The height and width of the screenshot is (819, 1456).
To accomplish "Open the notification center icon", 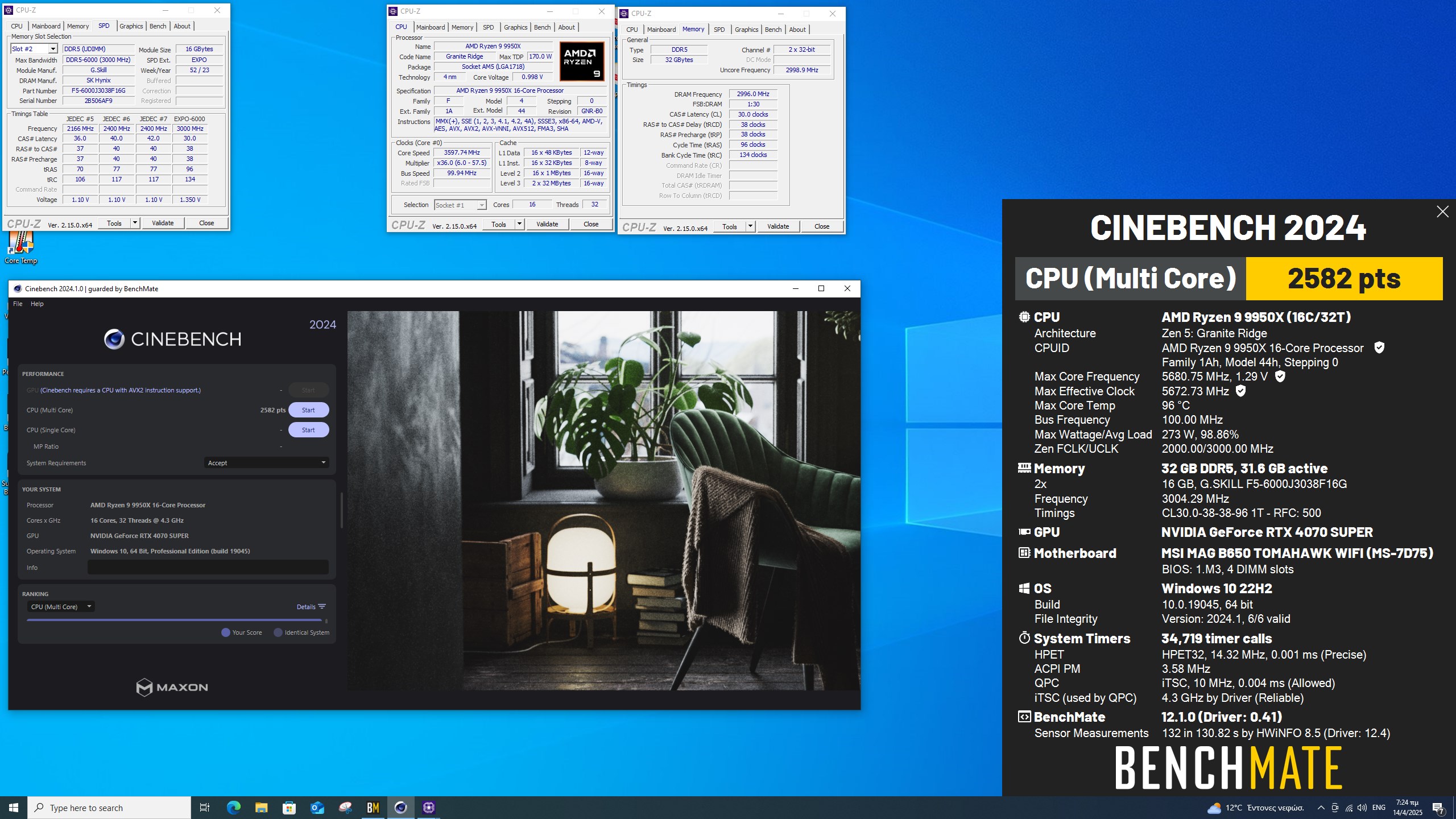I will pyautogui.click(x=1439, y=808).
